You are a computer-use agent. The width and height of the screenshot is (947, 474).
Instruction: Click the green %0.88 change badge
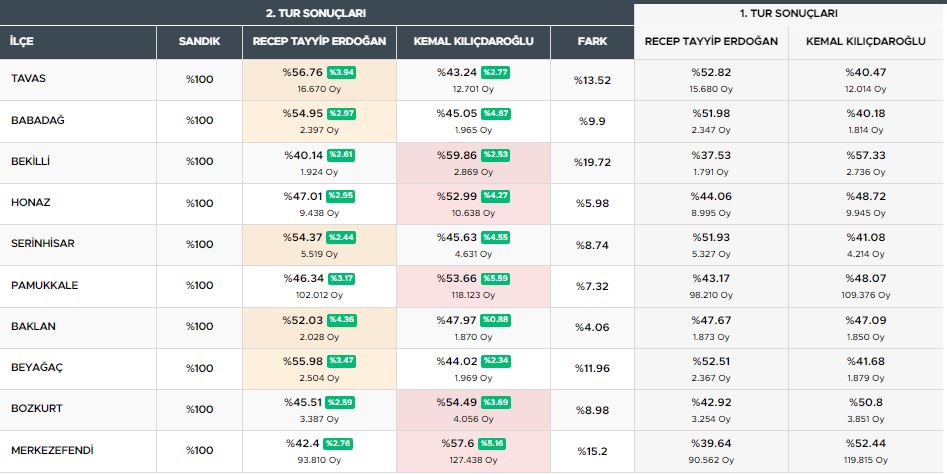[x=496, y=320]
